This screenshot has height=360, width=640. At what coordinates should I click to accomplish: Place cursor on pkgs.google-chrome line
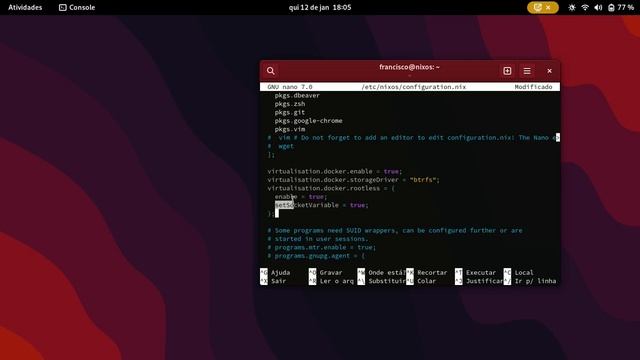click(x=309, y=121)
